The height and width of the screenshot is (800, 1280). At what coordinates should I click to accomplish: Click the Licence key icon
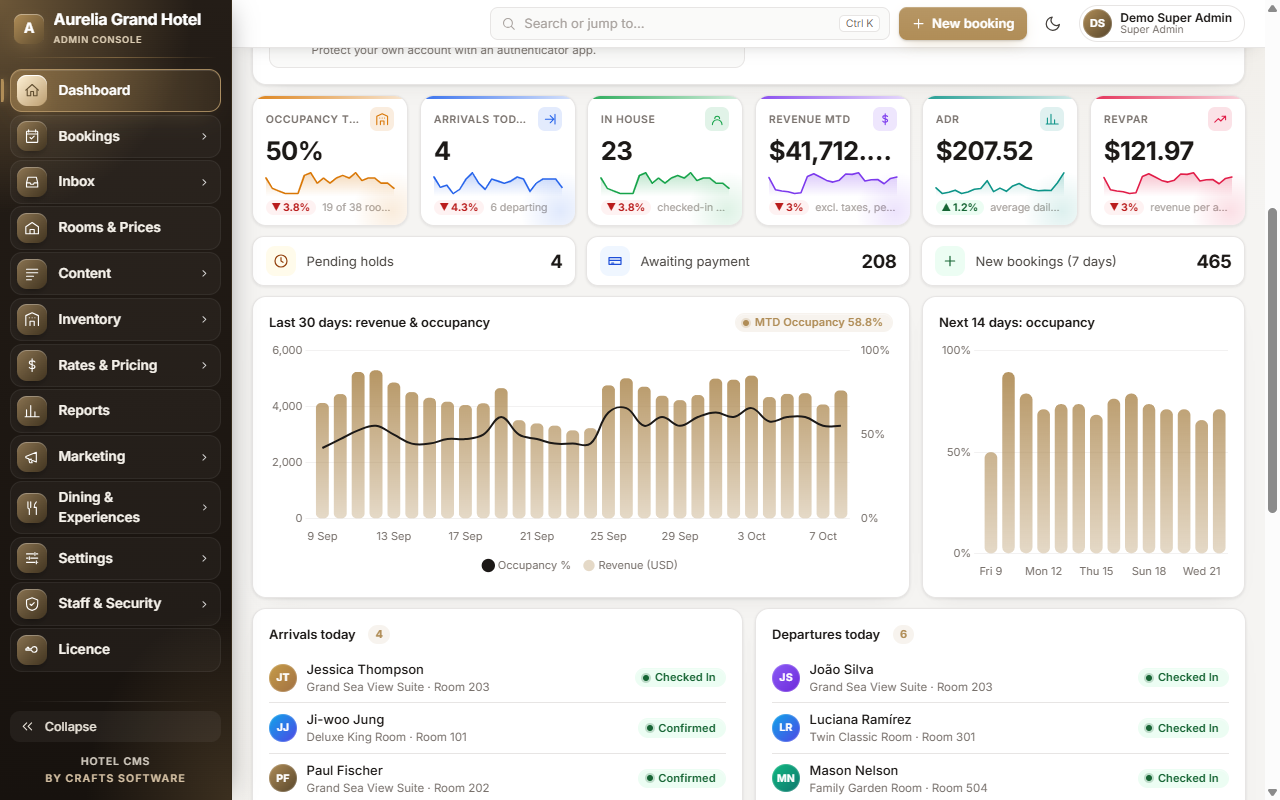coord(32,649)
